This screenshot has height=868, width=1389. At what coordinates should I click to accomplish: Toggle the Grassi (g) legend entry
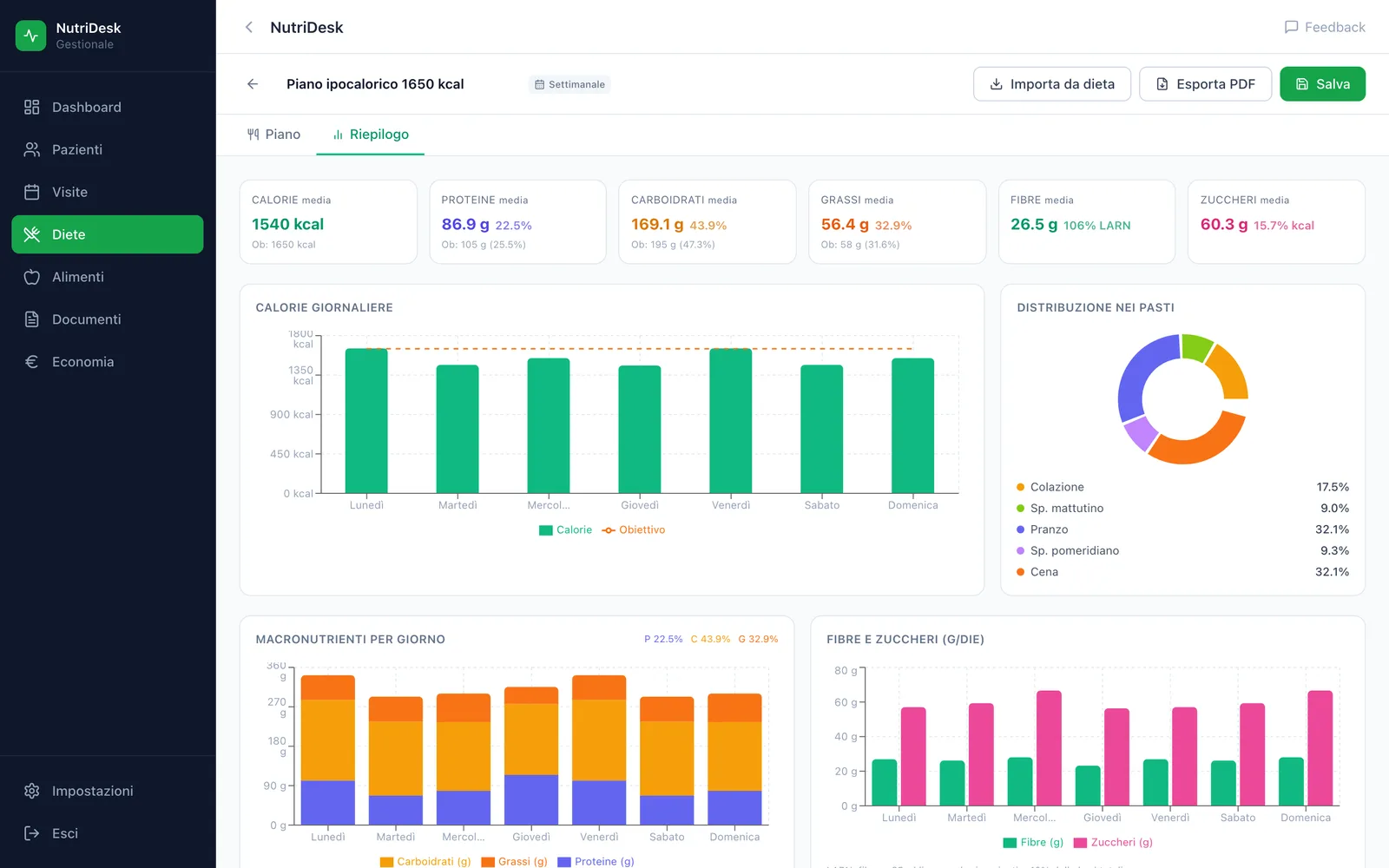point(515,862)
